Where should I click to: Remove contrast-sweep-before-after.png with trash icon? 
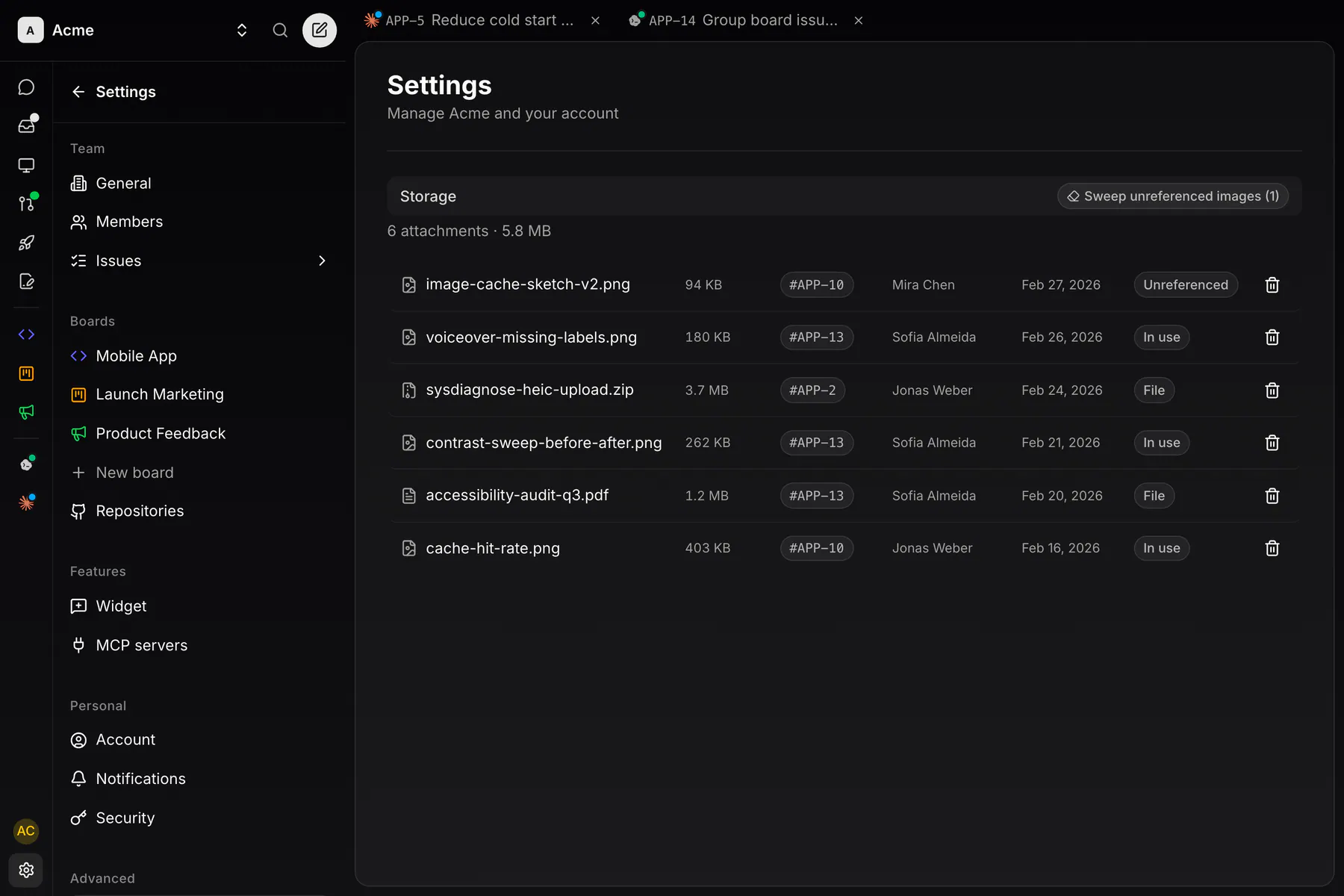(1272, 443)
